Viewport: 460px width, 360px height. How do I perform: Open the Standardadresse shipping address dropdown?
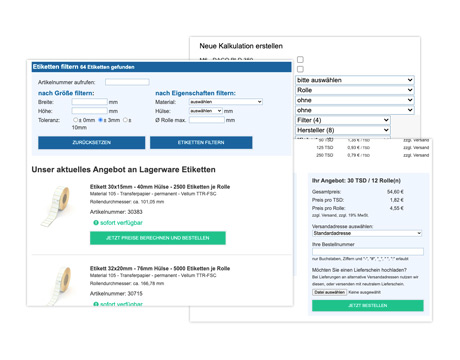click(x=367, y=233)
